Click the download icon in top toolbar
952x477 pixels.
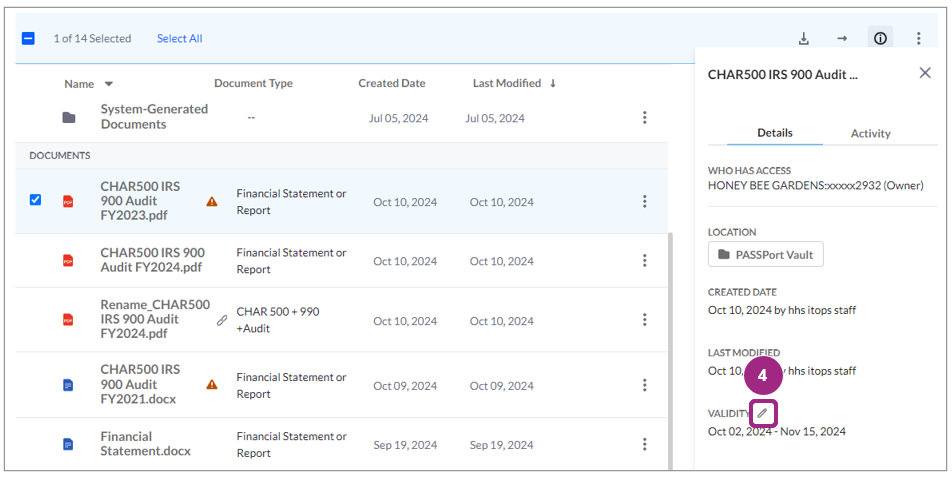pyautogui.click(x=803, y=38)
